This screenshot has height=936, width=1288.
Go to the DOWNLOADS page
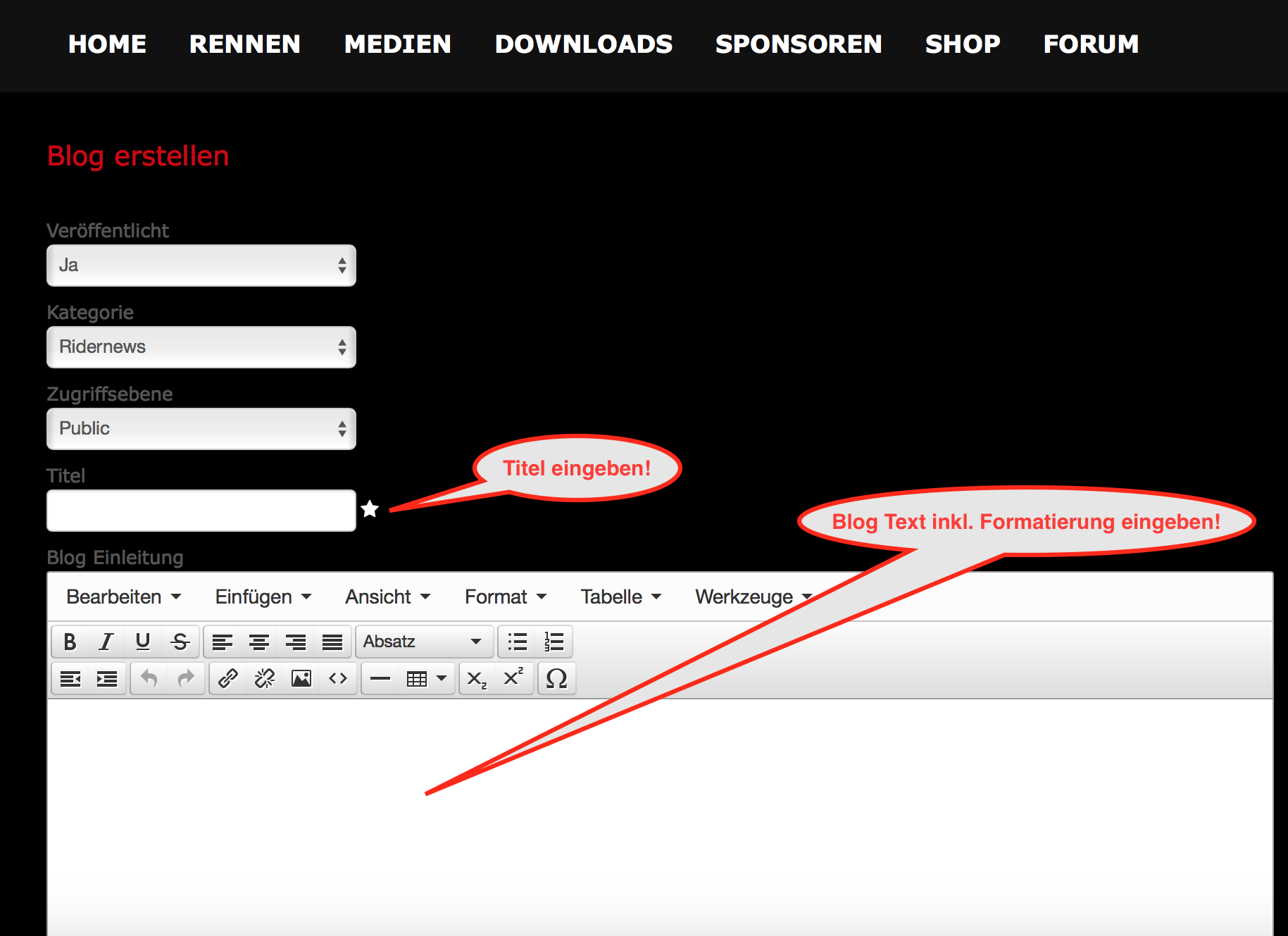[583, 44]
